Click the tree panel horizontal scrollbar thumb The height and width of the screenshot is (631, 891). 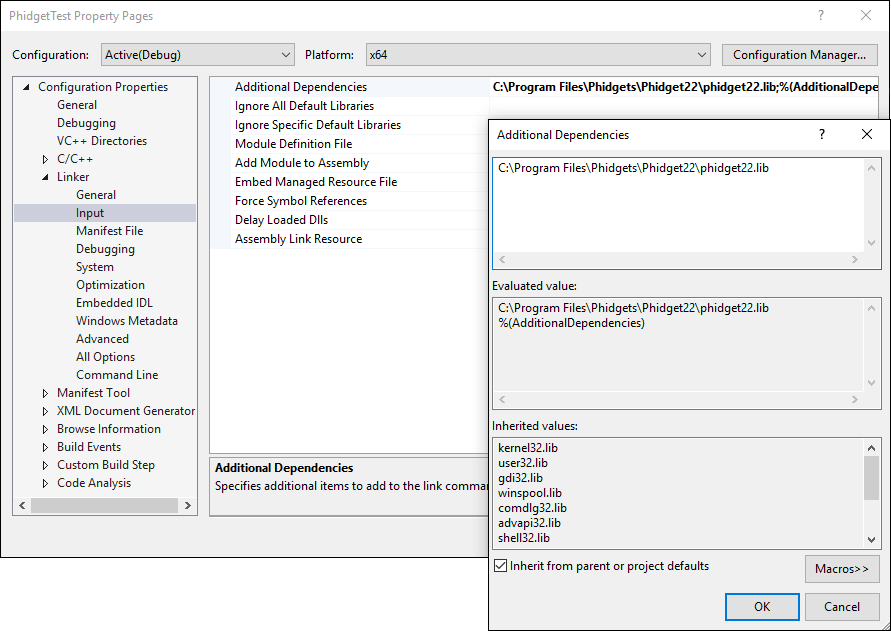pyautogui.click(x=105, y=505)
